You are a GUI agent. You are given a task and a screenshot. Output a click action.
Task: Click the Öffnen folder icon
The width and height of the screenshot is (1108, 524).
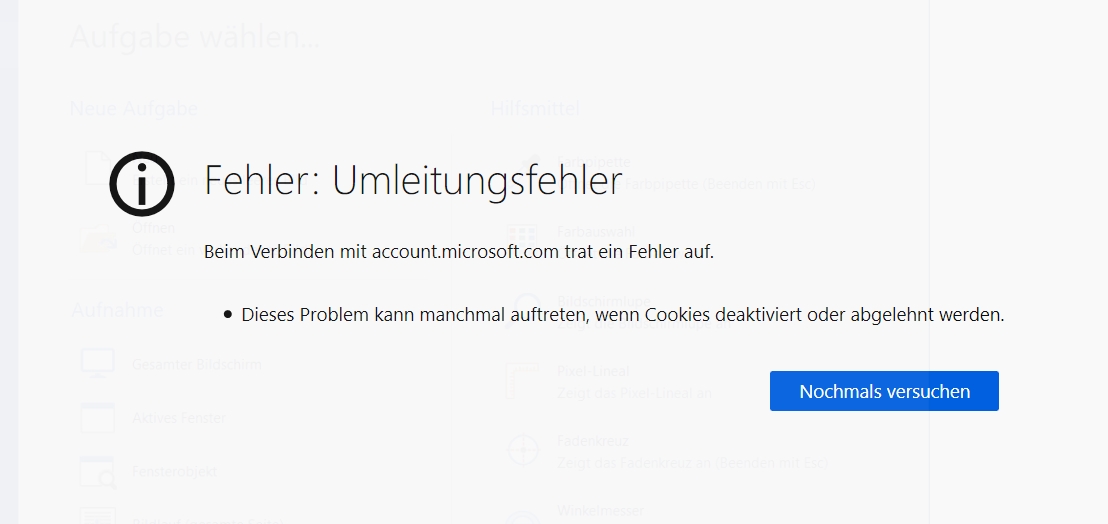[97, 238]
